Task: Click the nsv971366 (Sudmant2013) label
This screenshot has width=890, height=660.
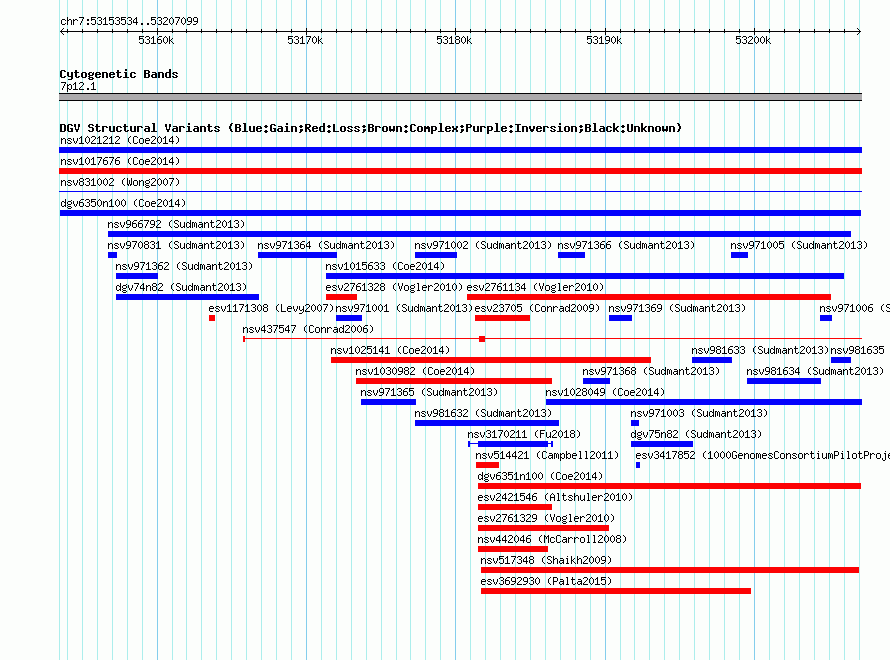Action: tap(626, 245)
